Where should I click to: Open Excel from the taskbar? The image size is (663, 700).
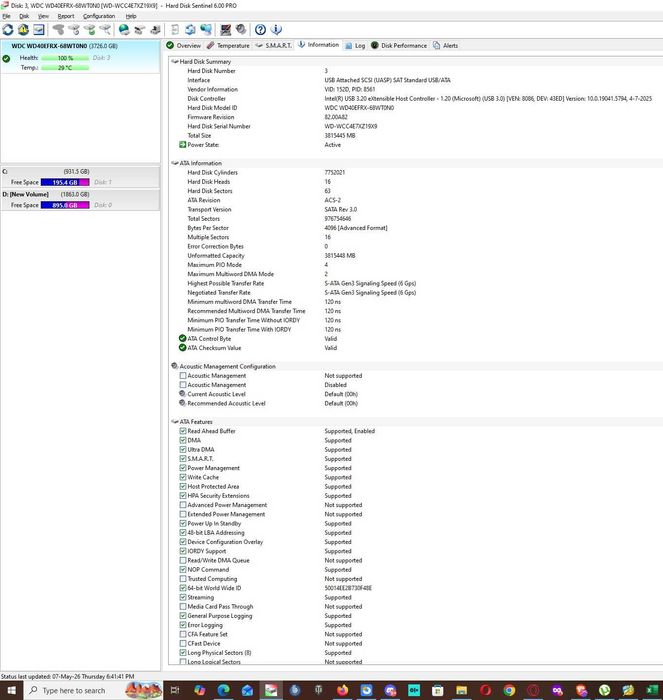[x=652, y=690]
